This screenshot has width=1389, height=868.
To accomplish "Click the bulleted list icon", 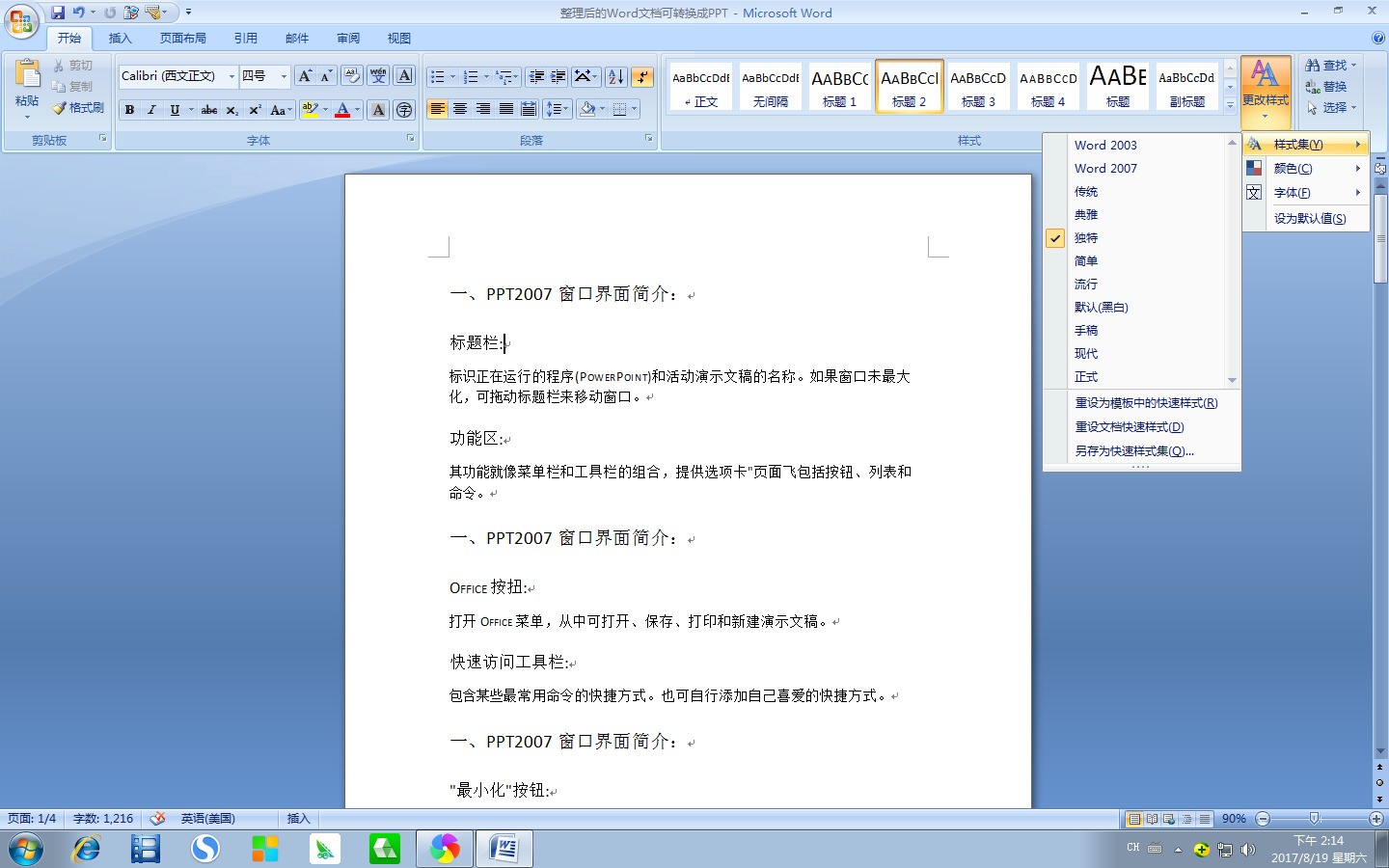I will 439,75.
